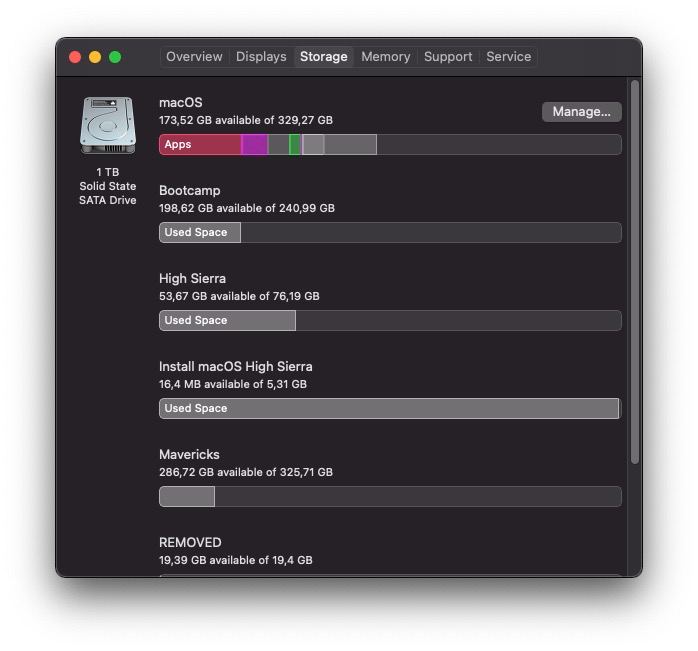Click the Manage... button
The image size is (698, 651).
(581, 112)
